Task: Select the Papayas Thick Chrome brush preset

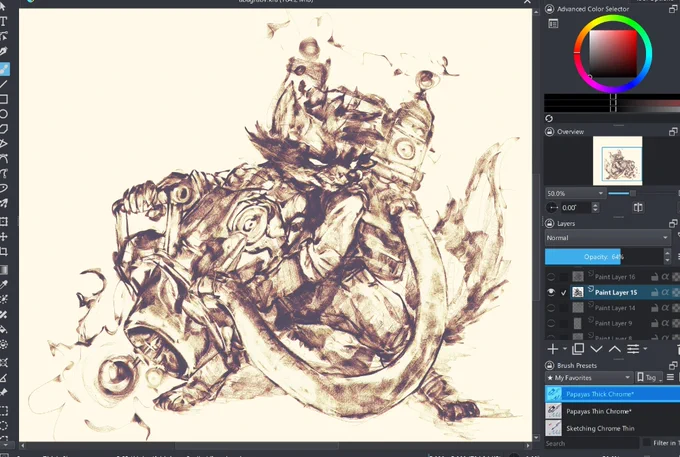Action: [612, 394]
